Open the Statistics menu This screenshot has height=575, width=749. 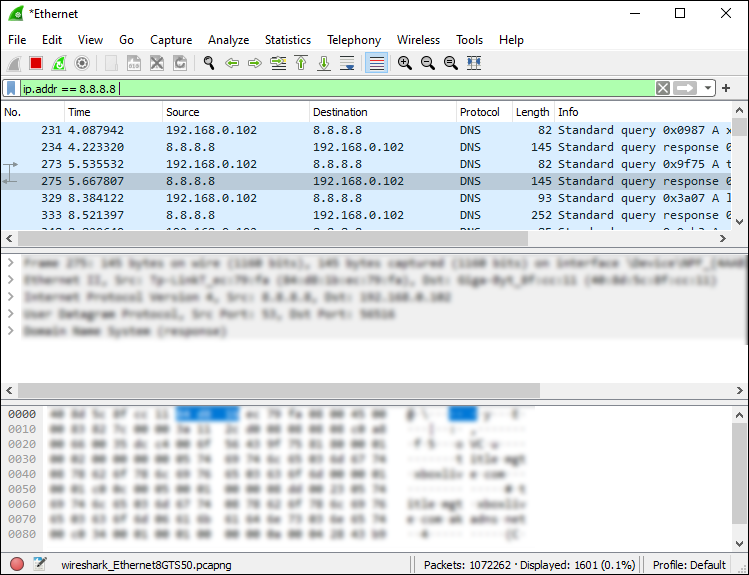point(288,40)
